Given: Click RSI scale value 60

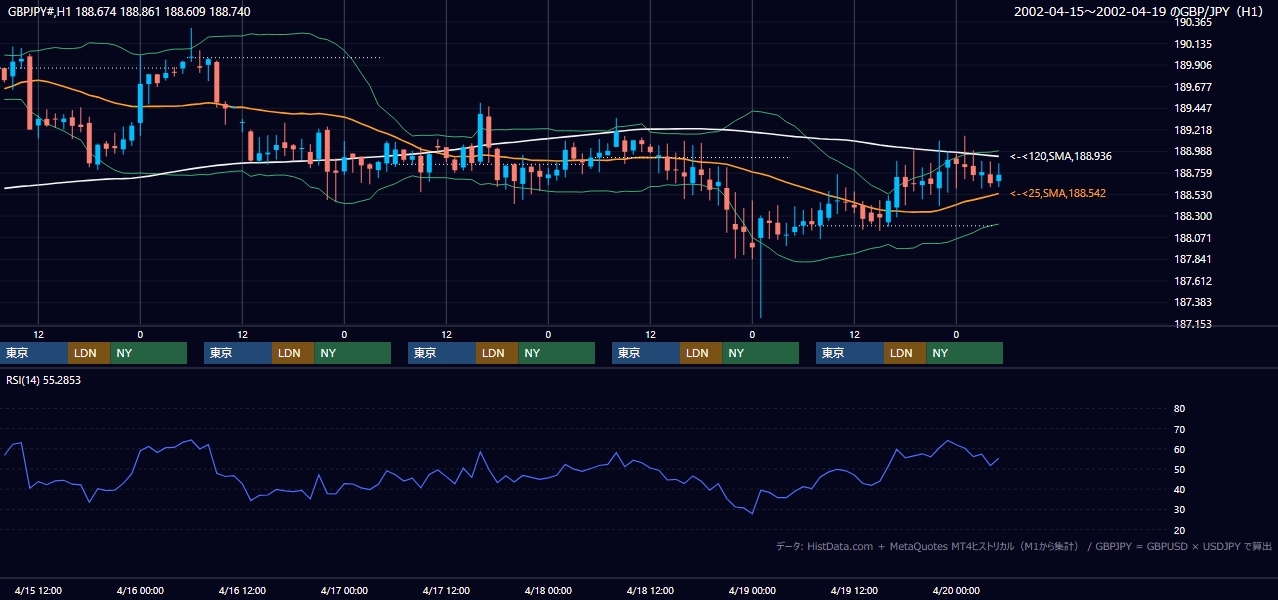Looking at the screenshot, I should pos(1179,449).
